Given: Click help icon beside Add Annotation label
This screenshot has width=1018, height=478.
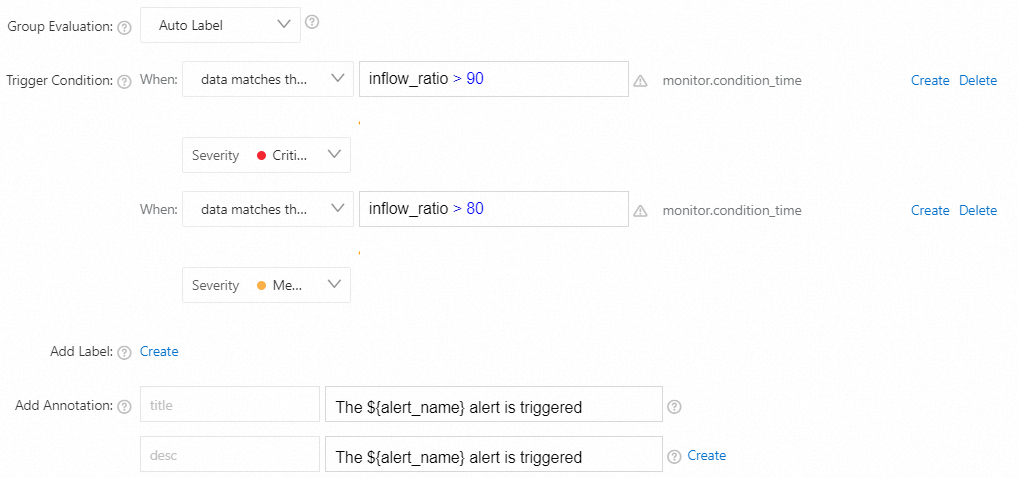Looking at the screenshot, I should coord(125,407).
